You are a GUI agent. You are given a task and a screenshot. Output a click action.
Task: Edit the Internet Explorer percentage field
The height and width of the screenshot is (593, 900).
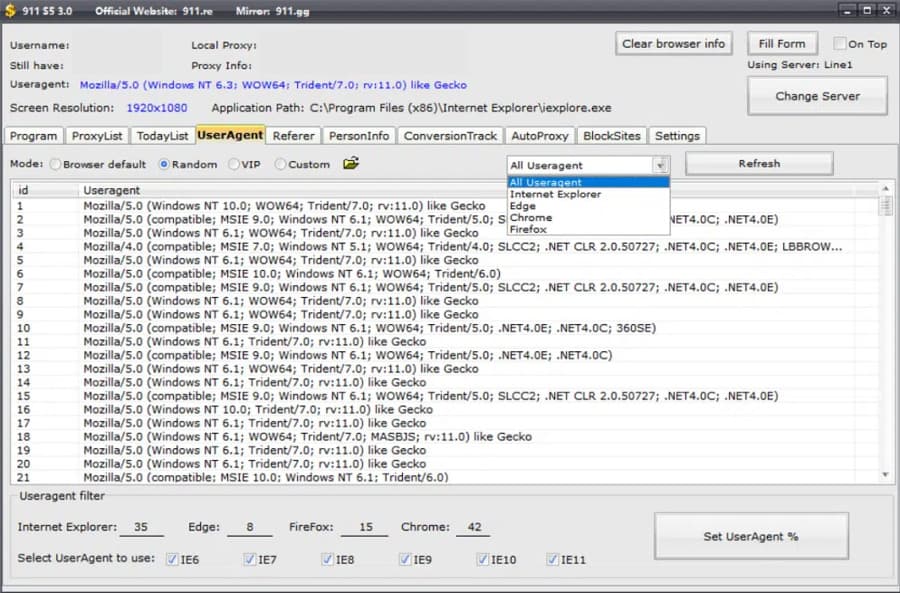[141, 527]
